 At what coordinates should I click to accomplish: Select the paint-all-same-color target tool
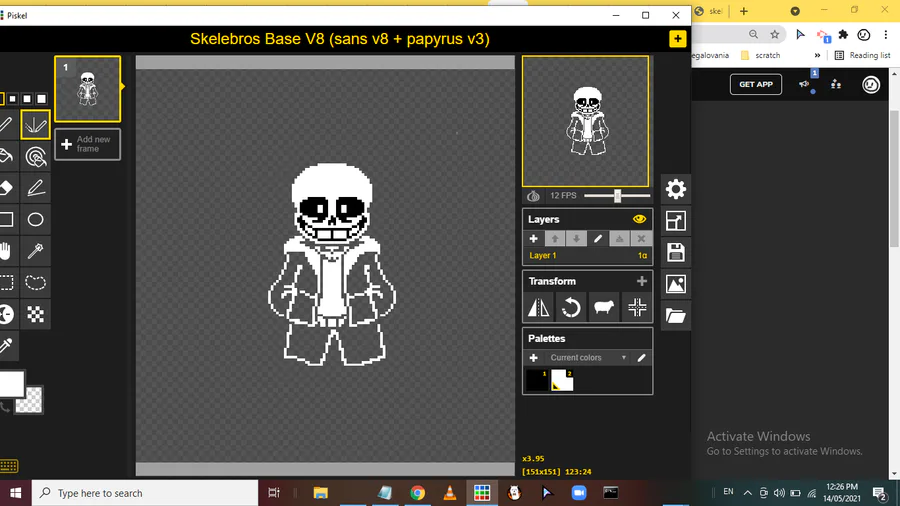[35, 156]
